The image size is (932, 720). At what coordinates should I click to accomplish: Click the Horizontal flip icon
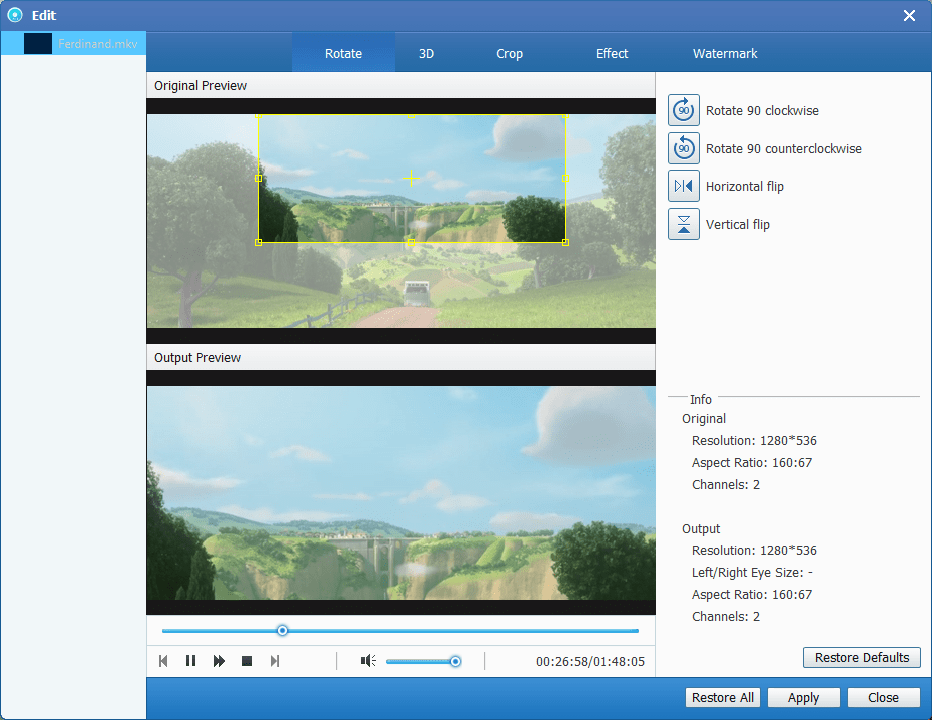click(x=684, y=186)
